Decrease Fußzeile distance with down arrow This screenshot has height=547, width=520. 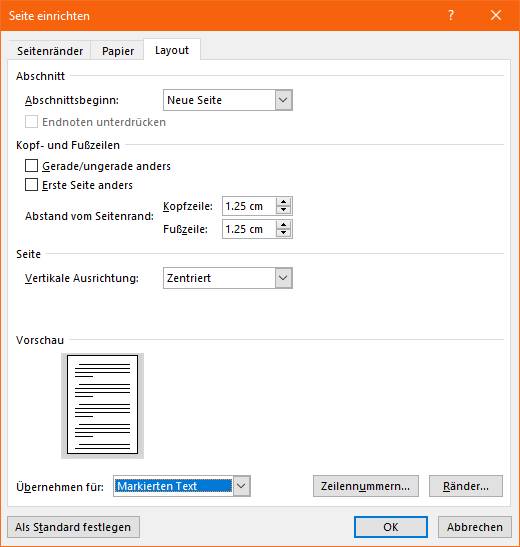click(x=284, y=233)
